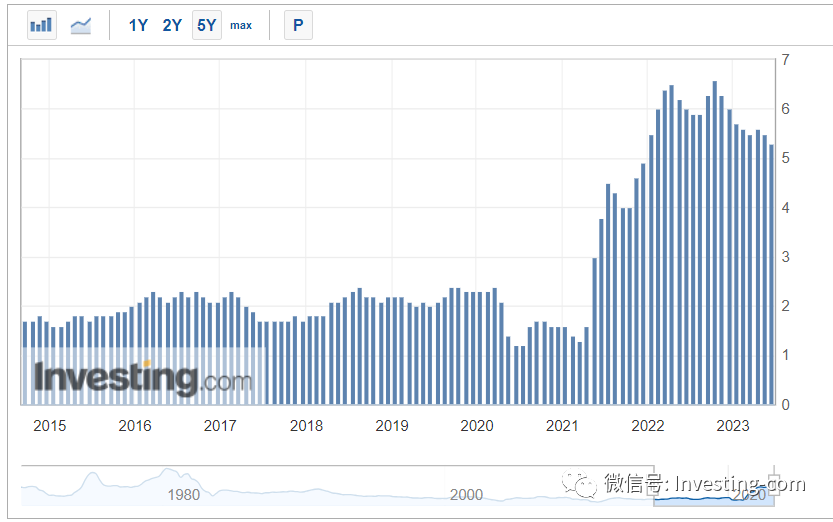Image resolution: width=833 pixels, height=522 pixels.
Task: Switch to area line chart icon
Action: [81, 25]
